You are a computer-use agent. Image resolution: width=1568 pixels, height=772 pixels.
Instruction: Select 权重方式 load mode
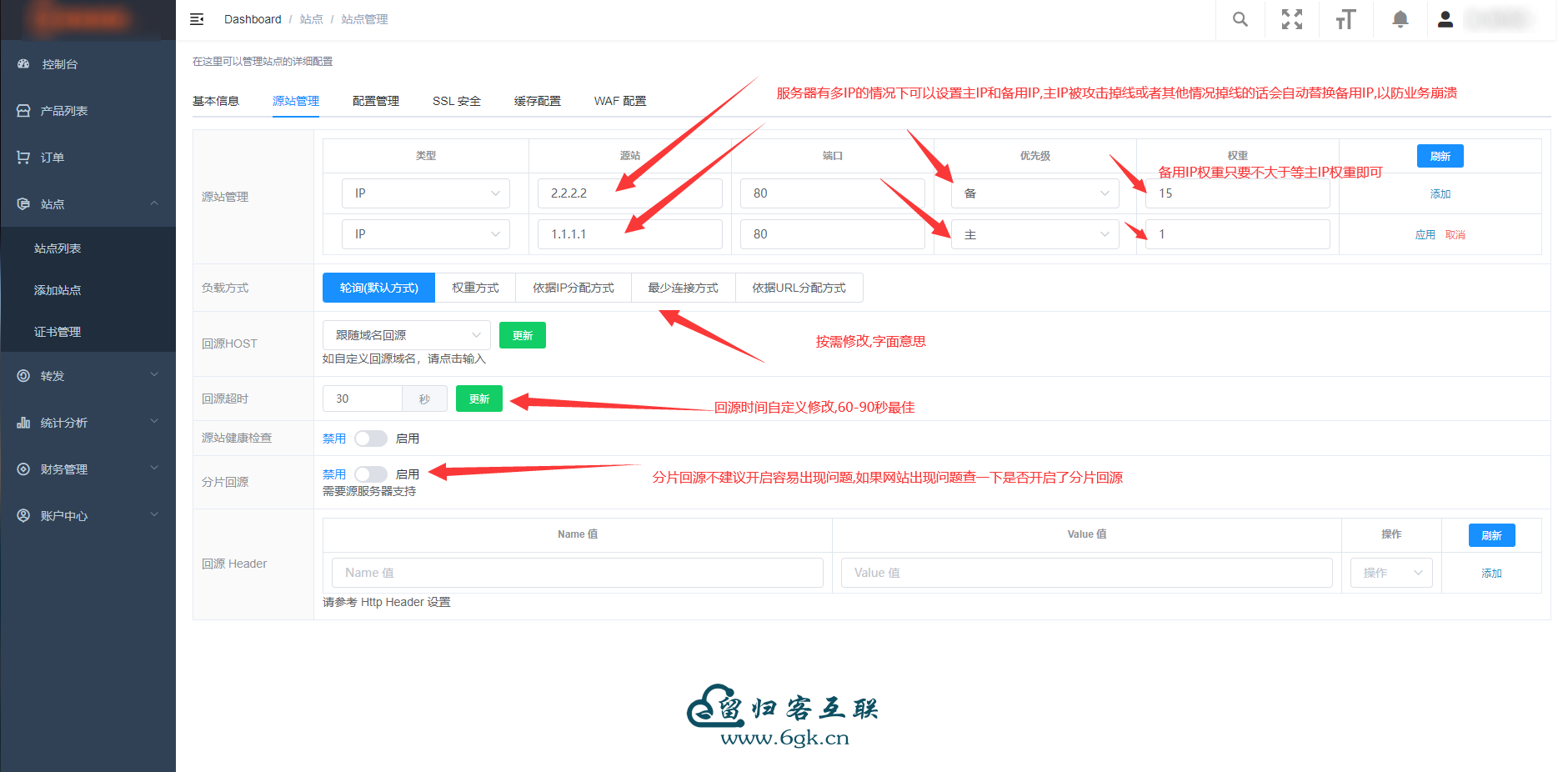tap(475, 288)
